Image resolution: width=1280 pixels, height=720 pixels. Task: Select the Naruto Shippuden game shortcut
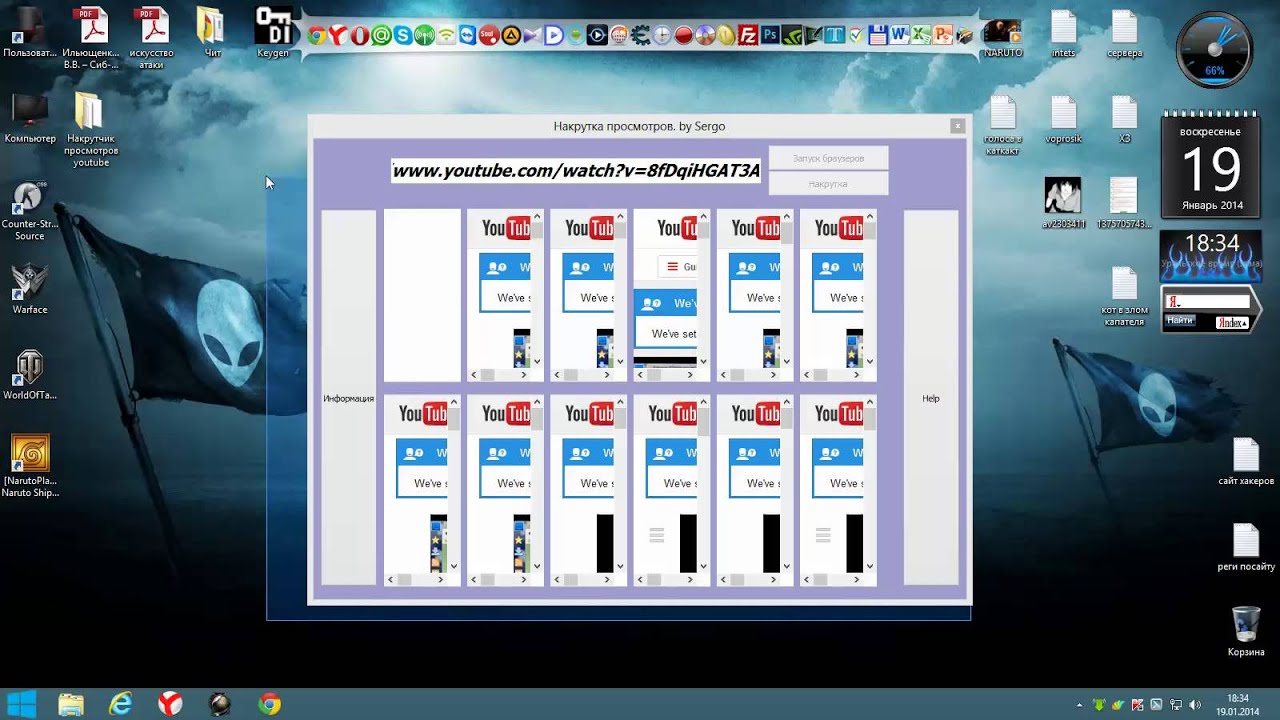30,466
